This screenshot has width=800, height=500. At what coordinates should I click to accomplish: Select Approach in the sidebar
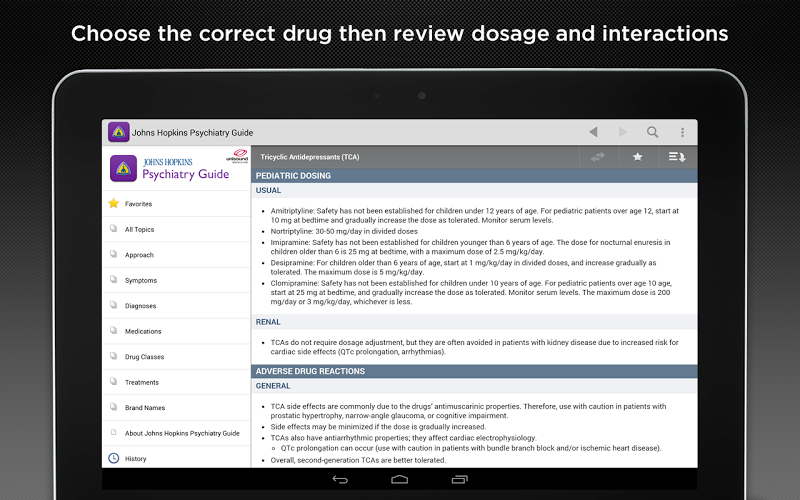pos(177,255)
